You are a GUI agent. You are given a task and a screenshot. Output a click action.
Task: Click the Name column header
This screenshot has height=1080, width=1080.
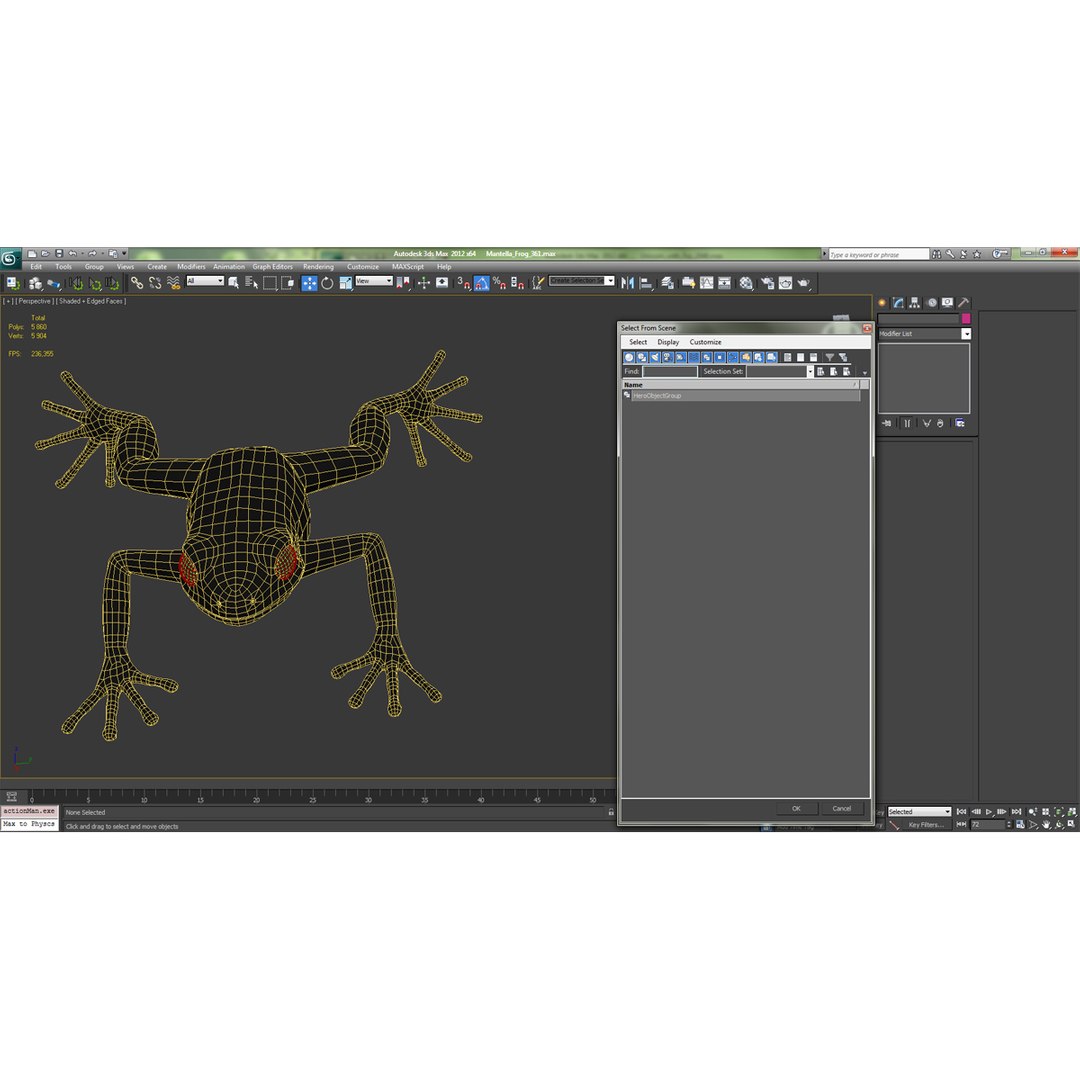(740, 384)
